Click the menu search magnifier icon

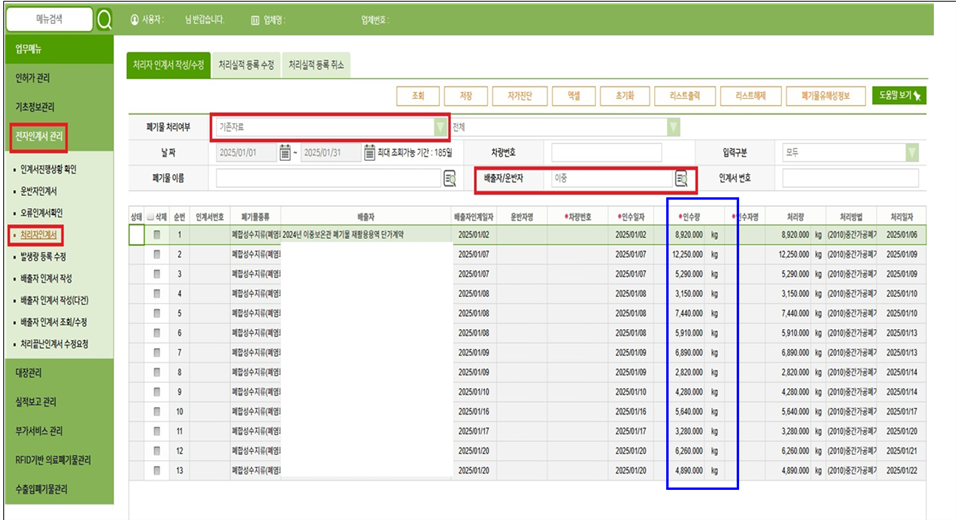104,20
